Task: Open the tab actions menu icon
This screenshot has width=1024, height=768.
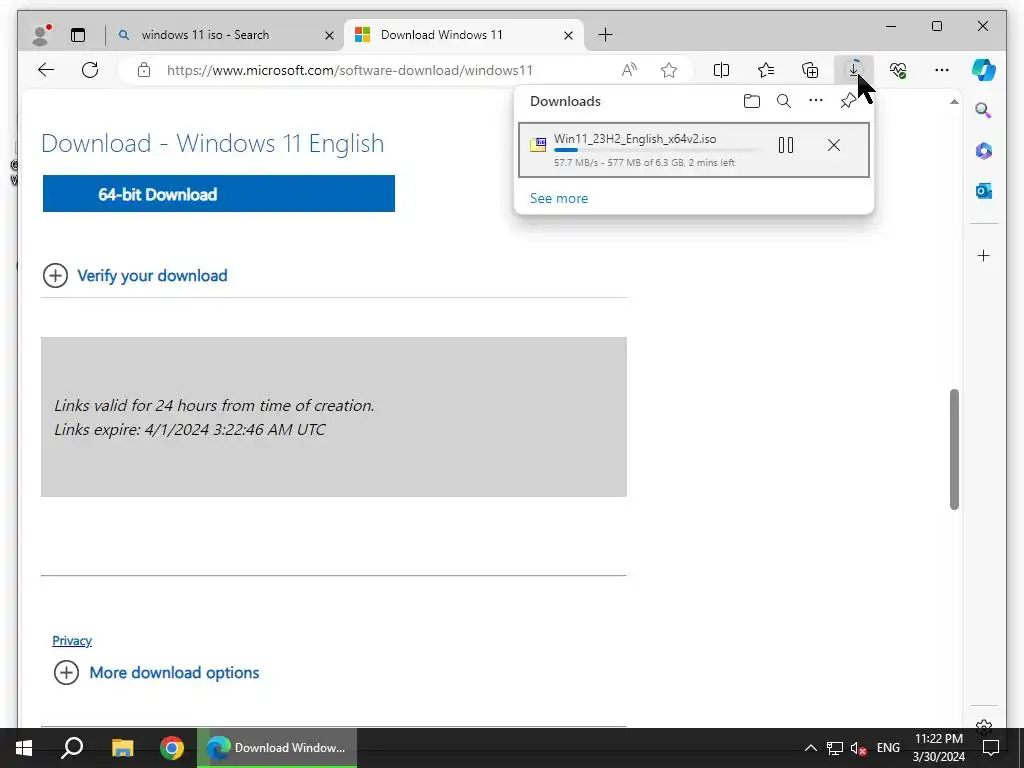Action: (x=78, y=35)
